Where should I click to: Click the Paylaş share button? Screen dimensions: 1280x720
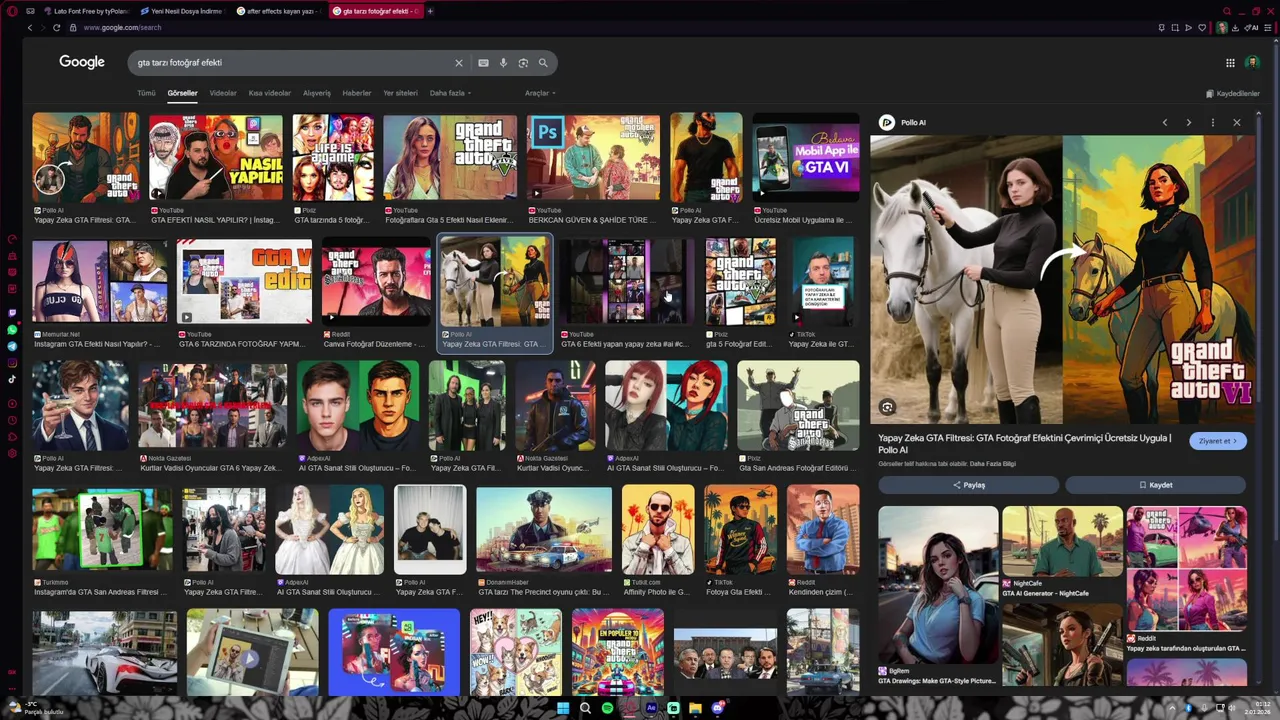point(968,485)
